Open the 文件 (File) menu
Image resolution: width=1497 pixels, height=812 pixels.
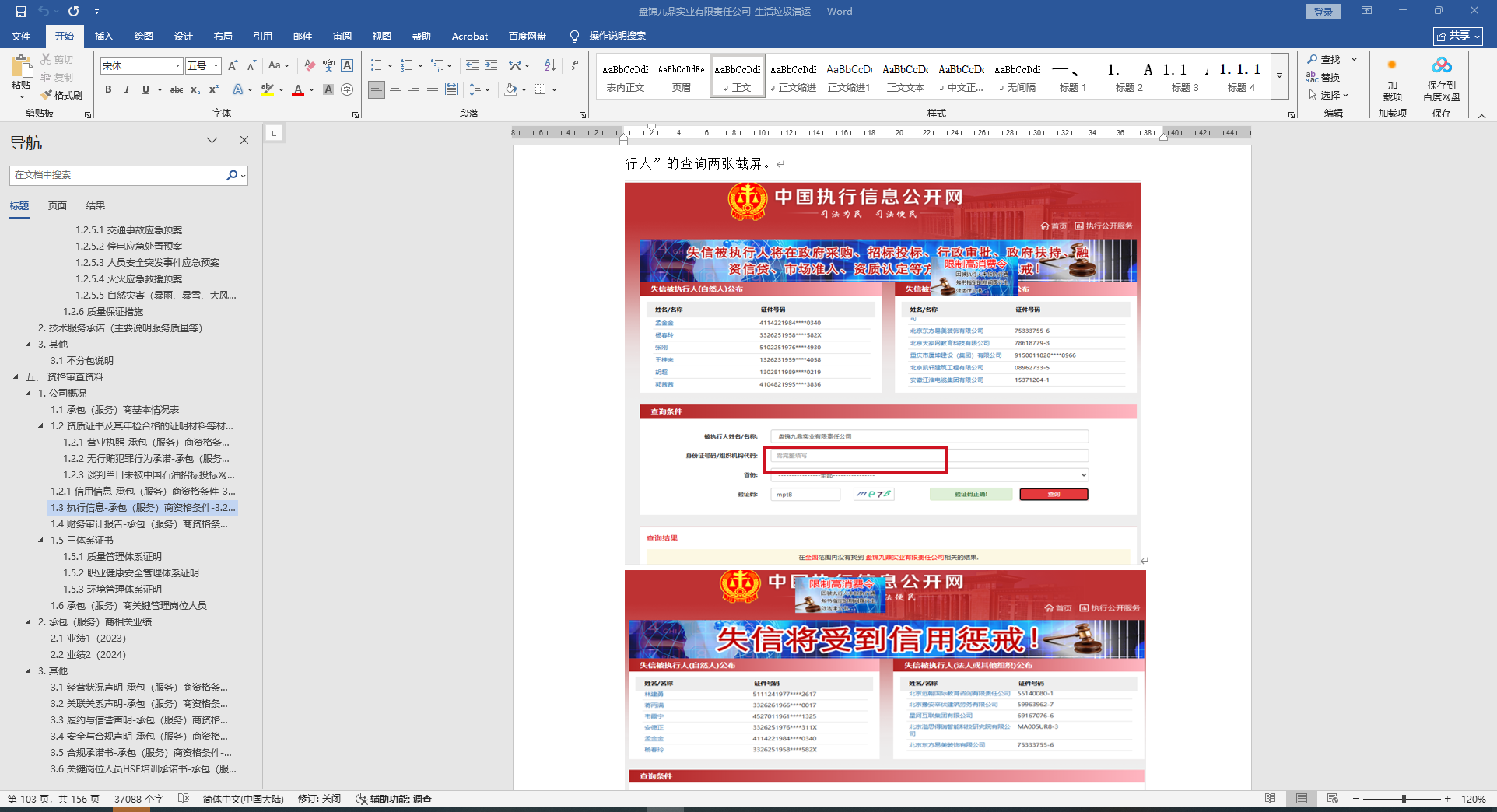(21, 37)
